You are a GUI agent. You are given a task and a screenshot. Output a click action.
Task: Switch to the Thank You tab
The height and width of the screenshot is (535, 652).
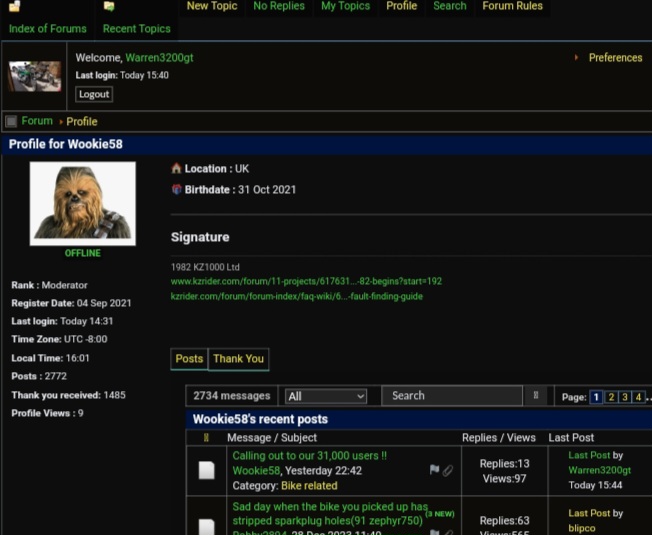click(238, 359)
